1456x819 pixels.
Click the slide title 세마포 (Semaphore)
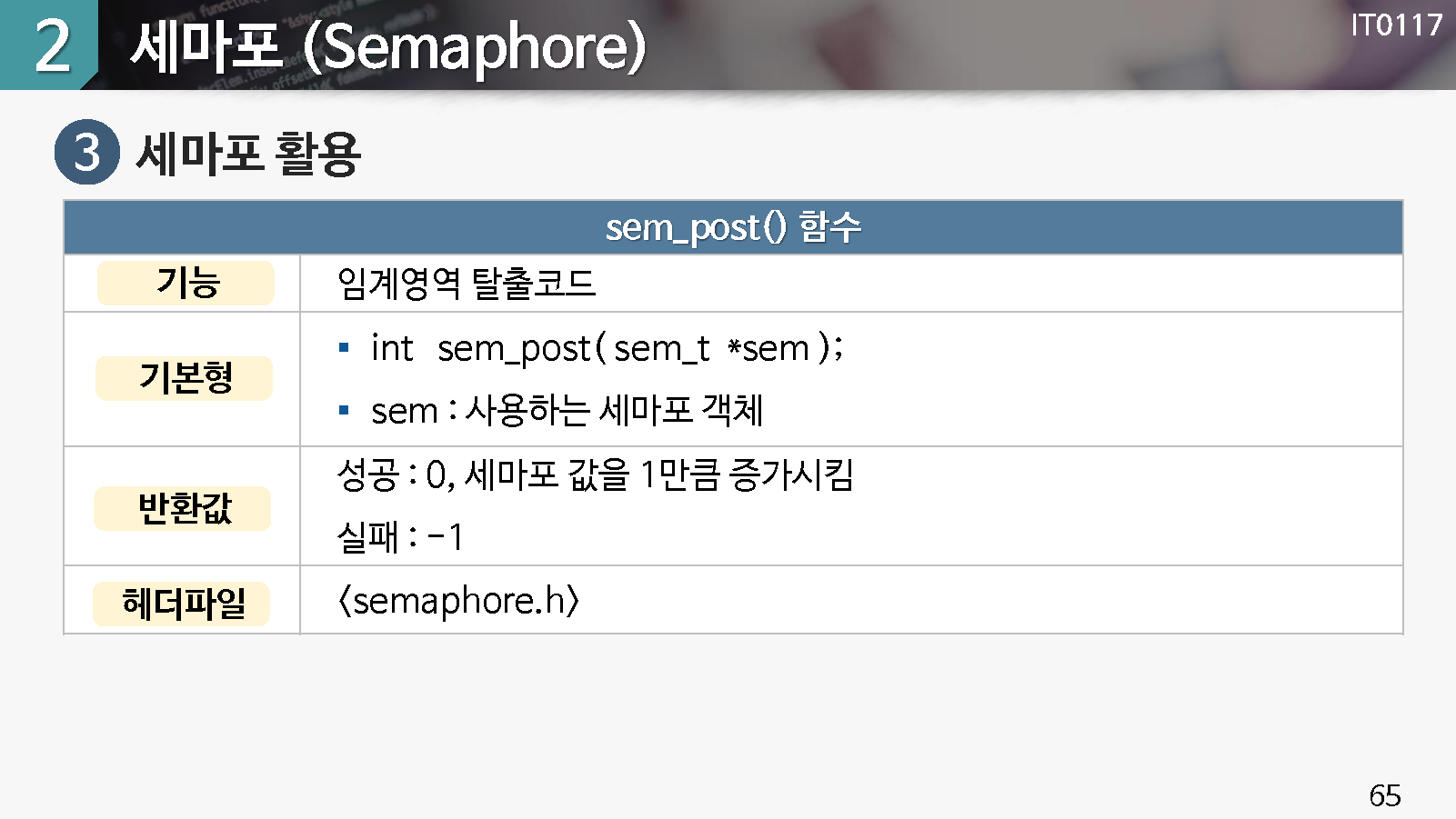pyautogui.click(x=388, y=47)
